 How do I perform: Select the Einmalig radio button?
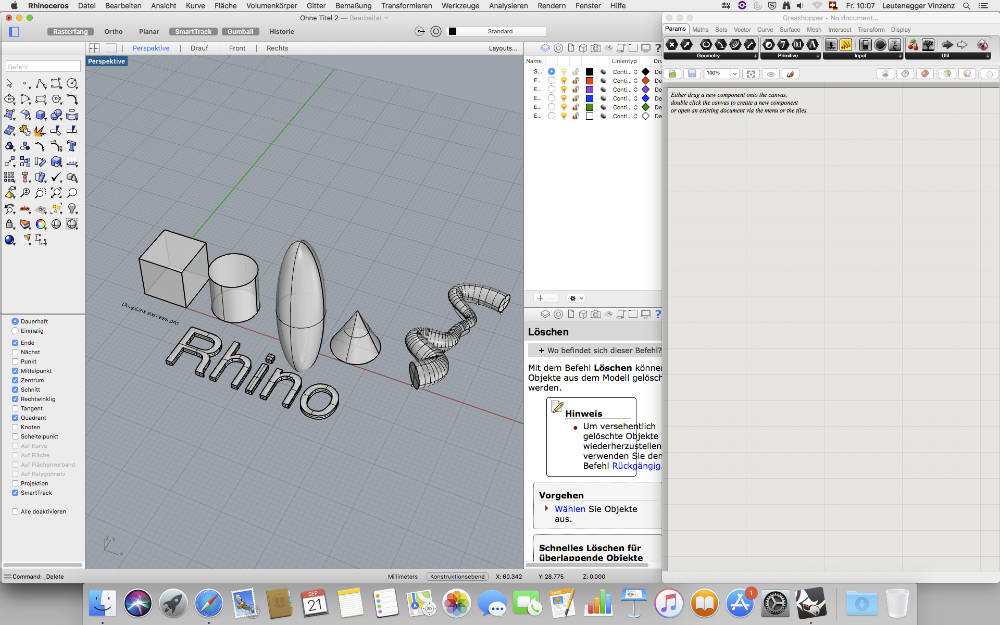(15, 331)
